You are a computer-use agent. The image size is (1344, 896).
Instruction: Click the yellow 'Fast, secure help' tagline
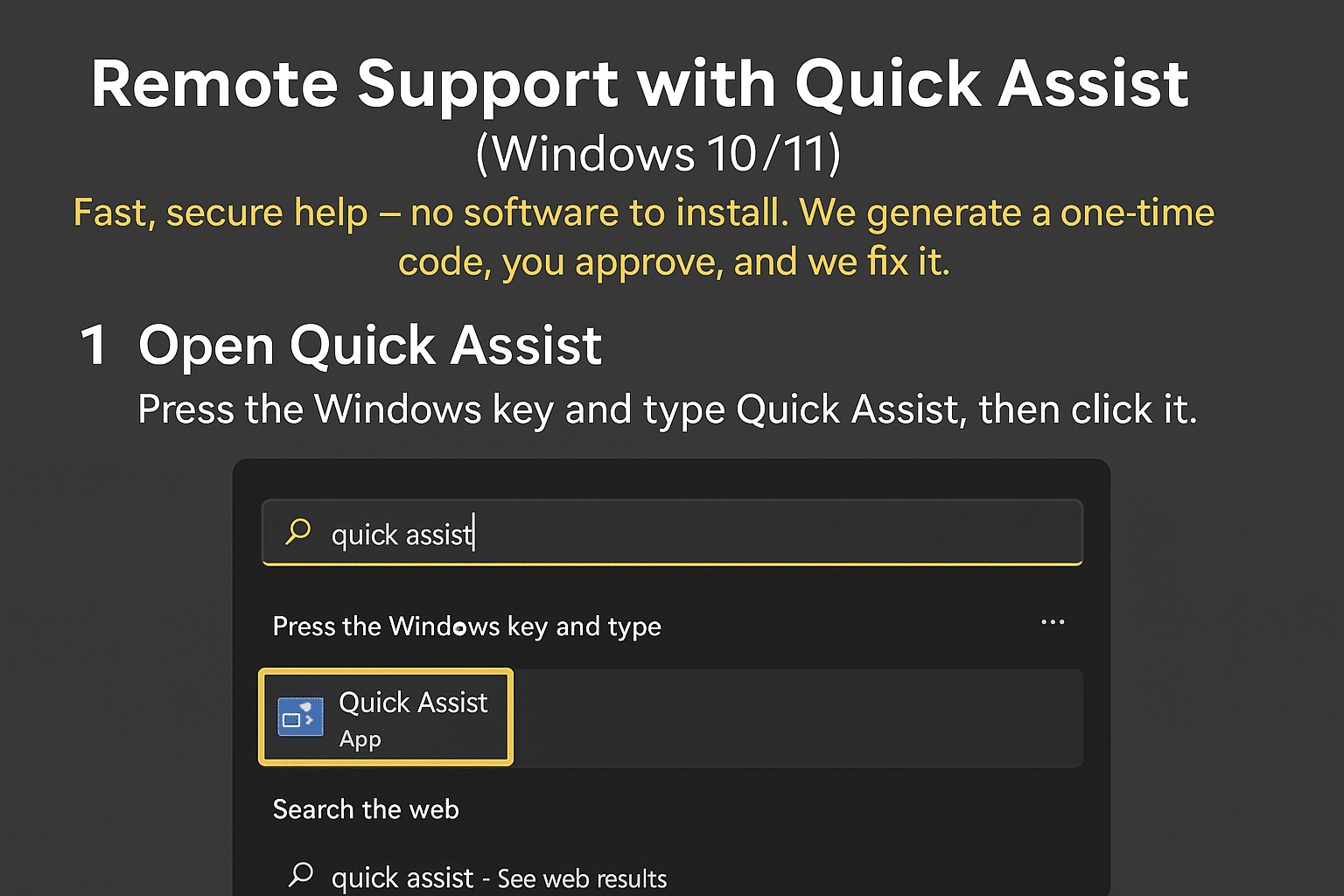point(643,213)
